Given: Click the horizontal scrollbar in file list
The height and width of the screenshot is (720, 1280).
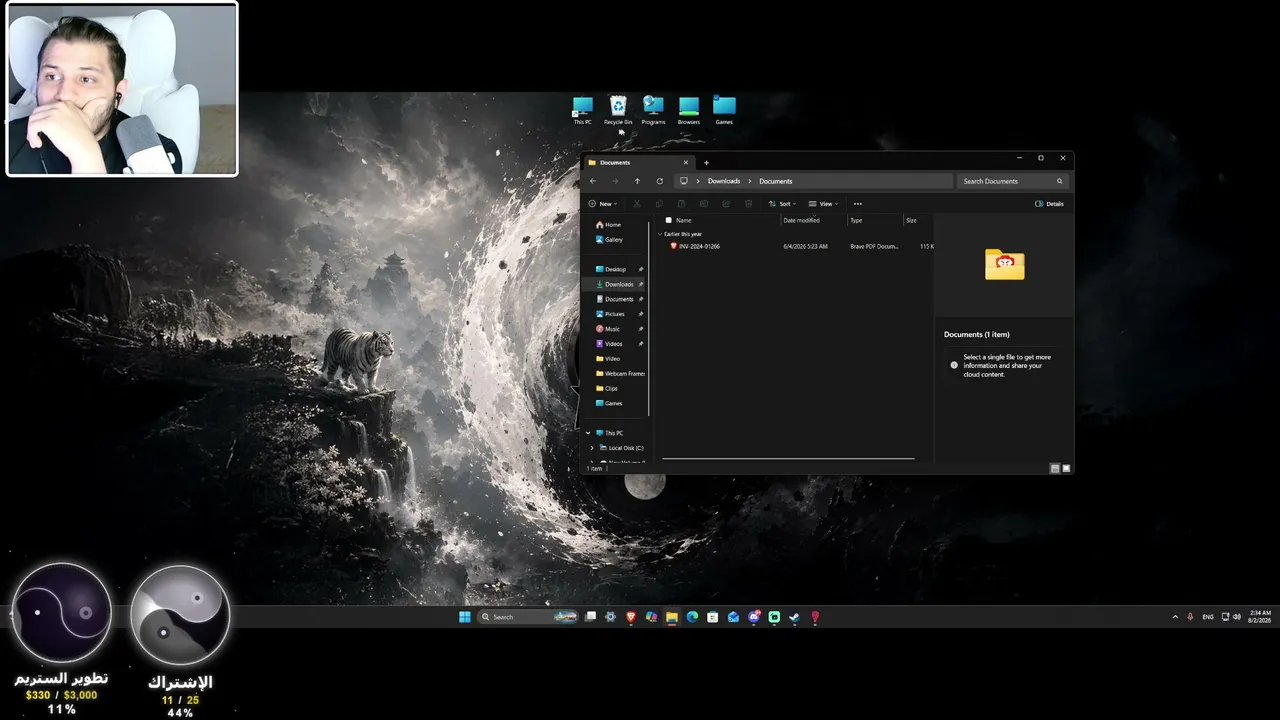Looking at the screenshot, I should tap(788, 459).
